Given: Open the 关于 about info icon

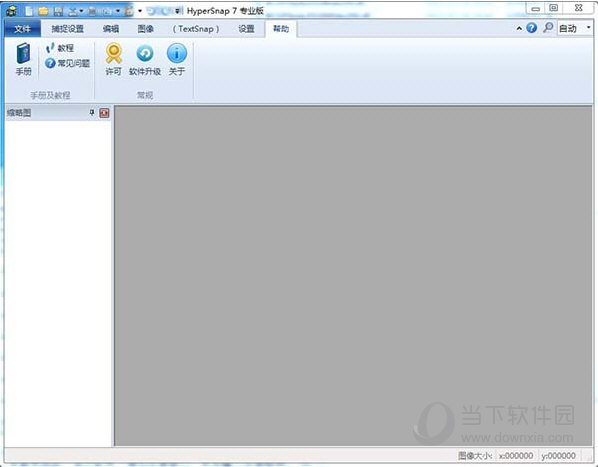Looking at the screenshot, I should coord(177,59).
